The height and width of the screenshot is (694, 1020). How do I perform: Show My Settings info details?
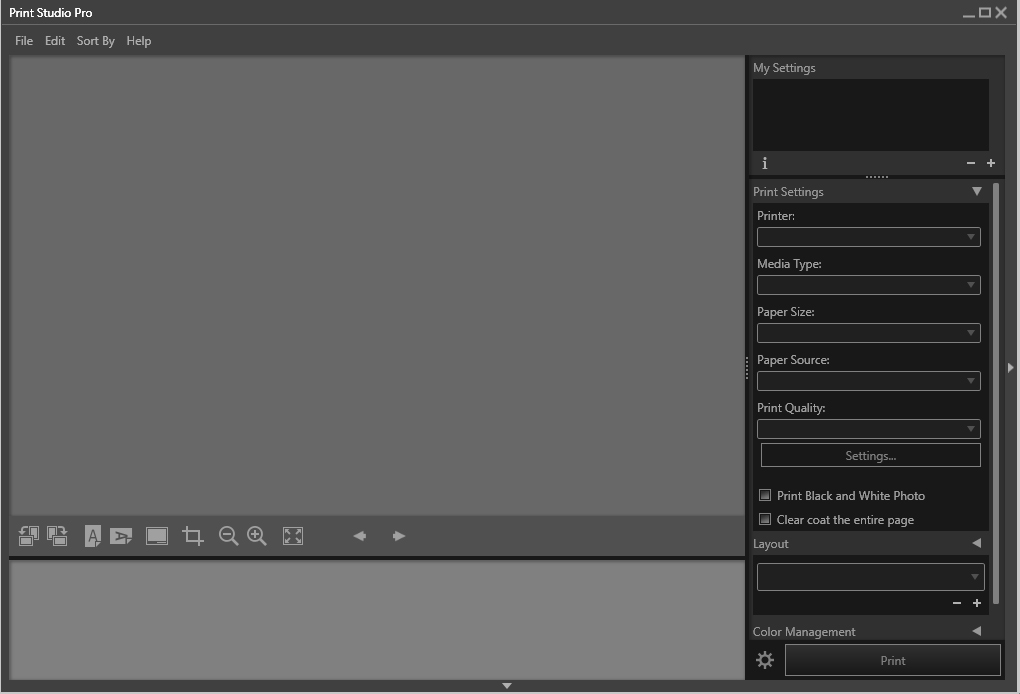pyautogui.click(x=764, y=162)
